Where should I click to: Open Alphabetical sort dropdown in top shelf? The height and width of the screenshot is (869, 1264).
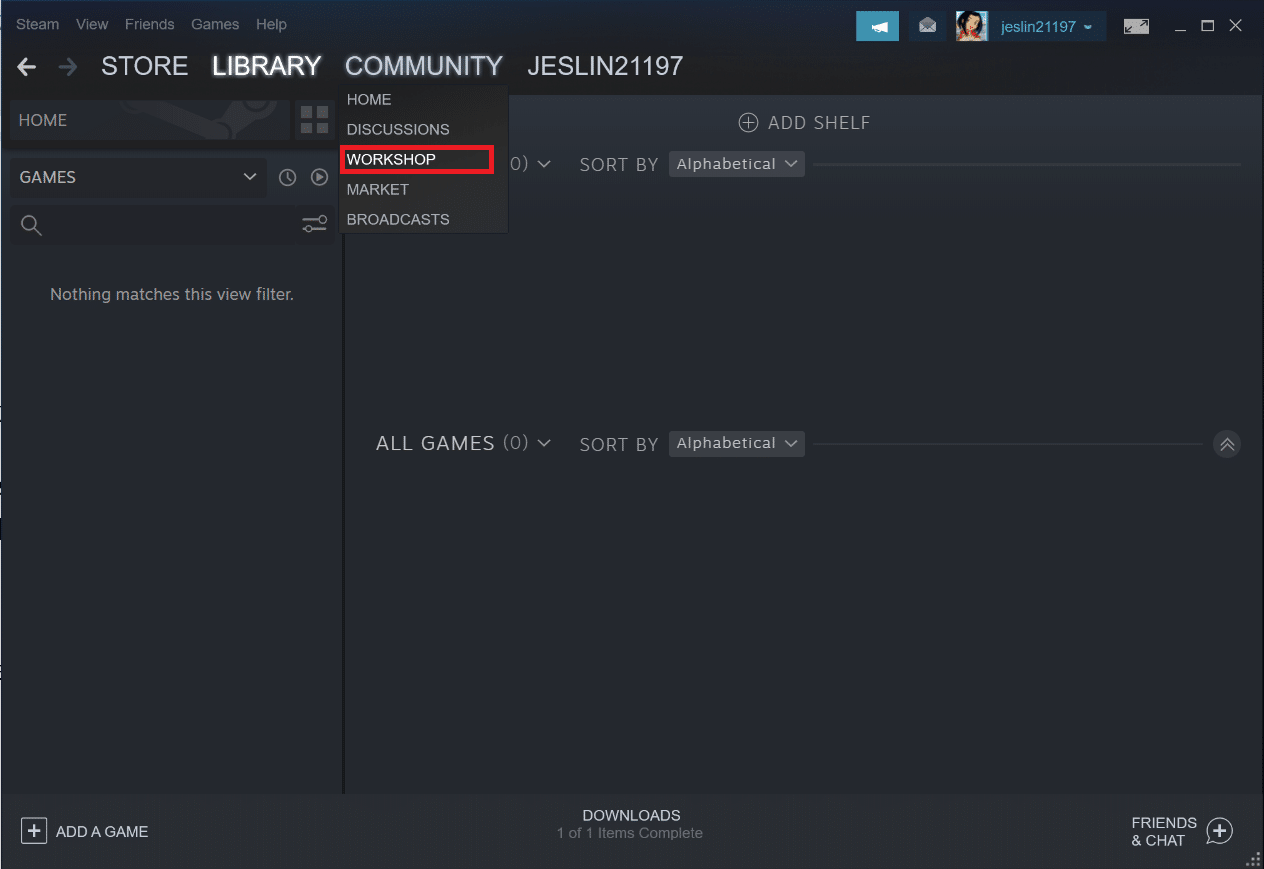coord(737,164)
